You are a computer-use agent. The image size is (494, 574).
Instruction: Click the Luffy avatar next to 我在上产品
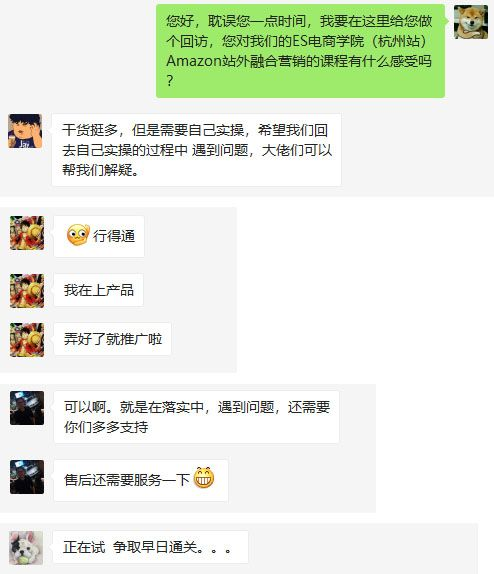tap(27, 291)
